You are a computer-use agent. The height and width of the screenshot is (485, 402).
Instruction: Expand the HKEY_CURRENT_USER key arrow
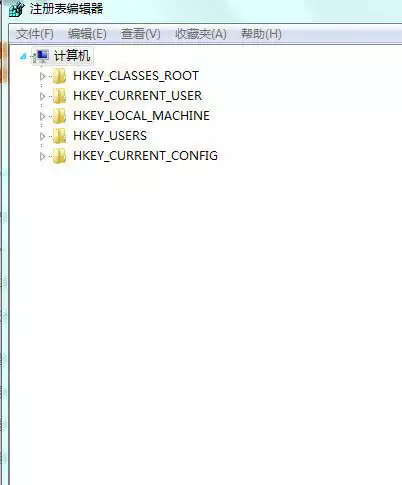pos(42,96)
